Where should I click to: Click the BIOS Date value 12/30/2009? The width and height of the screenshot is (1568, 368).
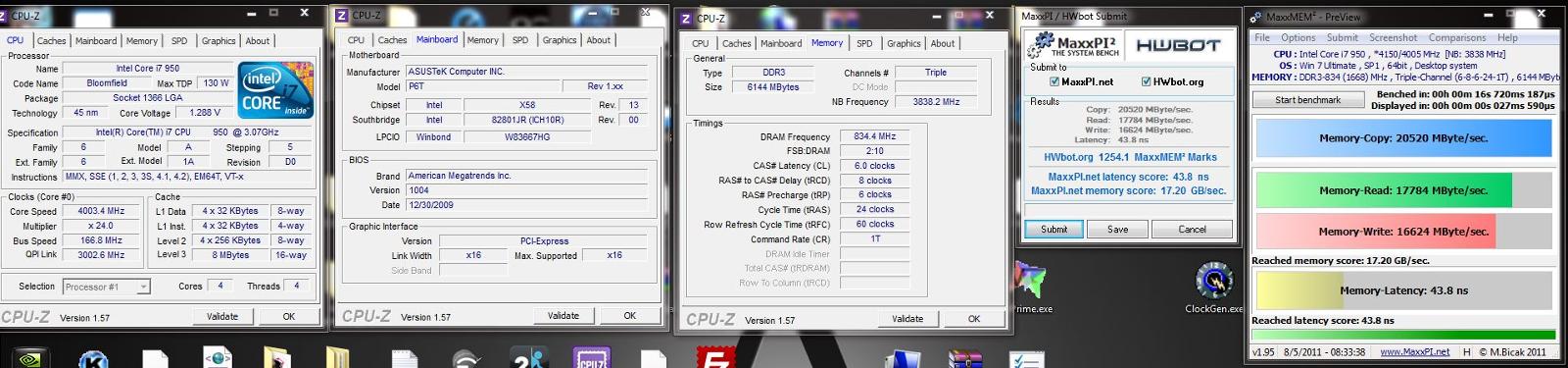527,205
